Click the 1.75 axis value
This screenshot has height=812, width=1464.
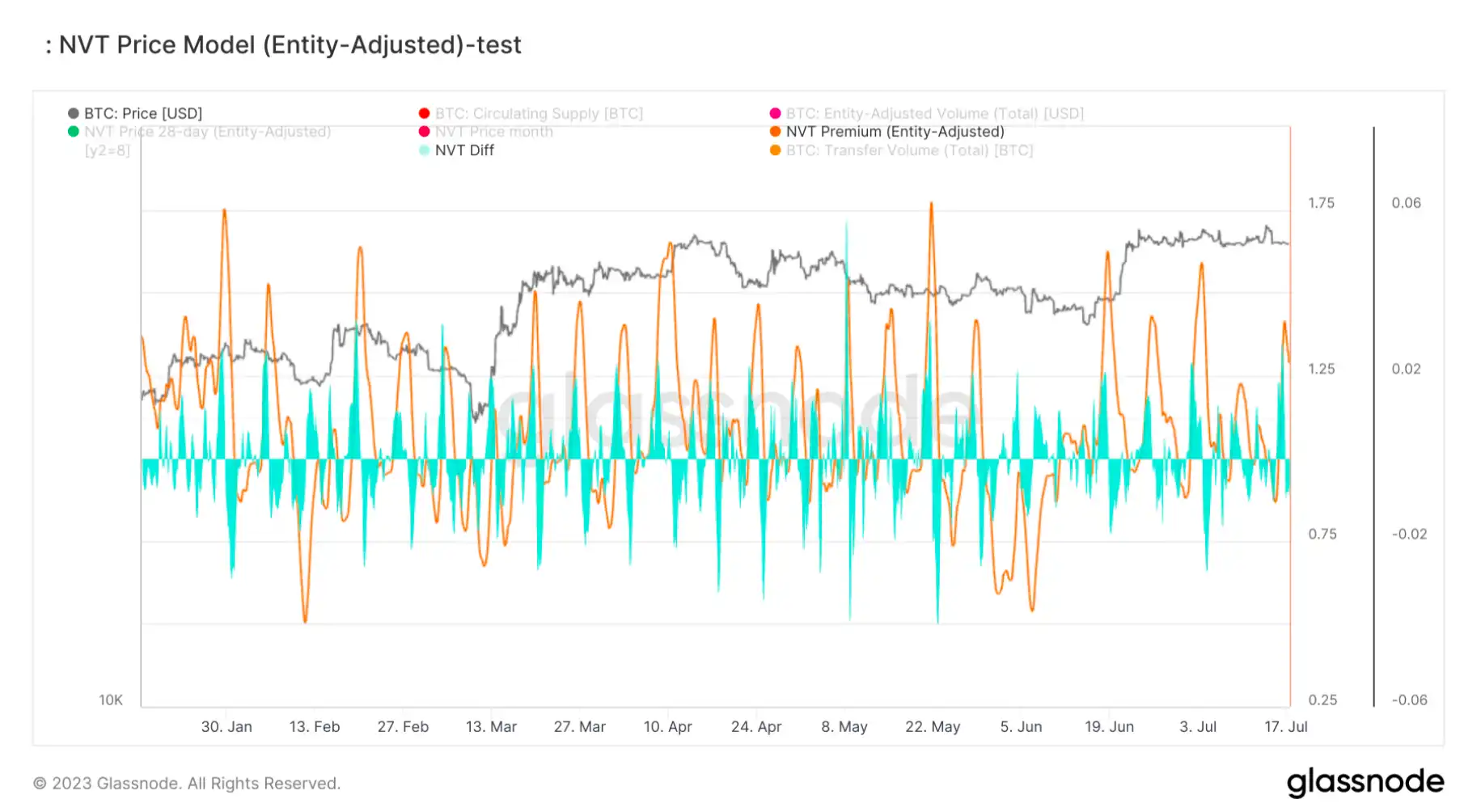point(1322,203)
